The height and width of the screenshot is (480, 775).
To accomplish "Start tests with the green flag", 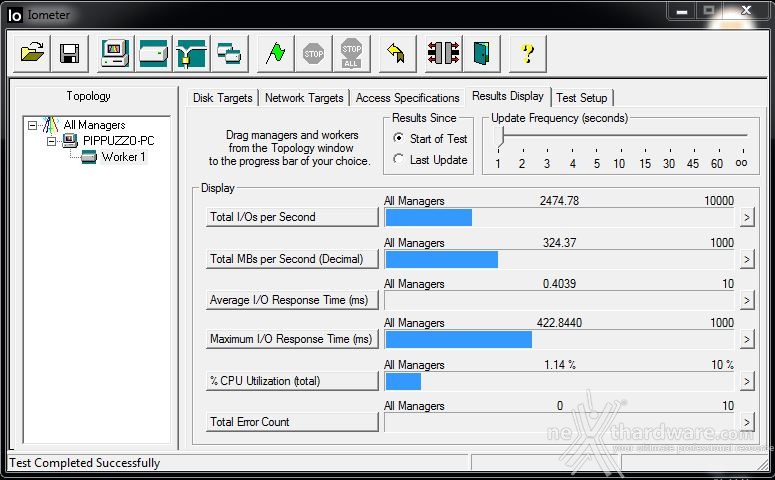I will pos(275,53).
